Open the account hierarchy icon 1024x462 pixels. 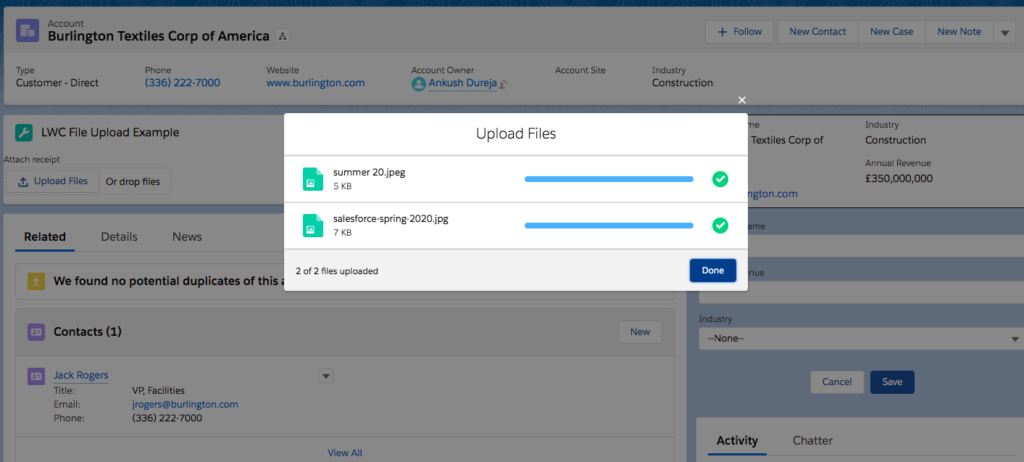click(x=283, y=36)
